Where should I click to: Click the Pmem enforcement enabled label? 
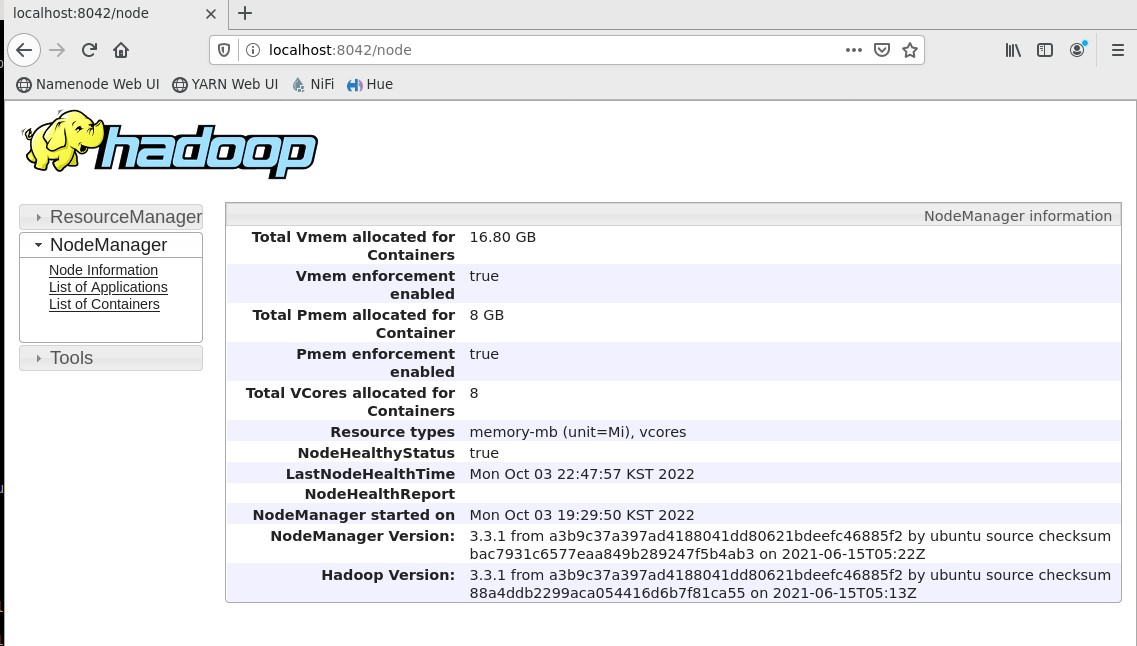tap(376, 363)
